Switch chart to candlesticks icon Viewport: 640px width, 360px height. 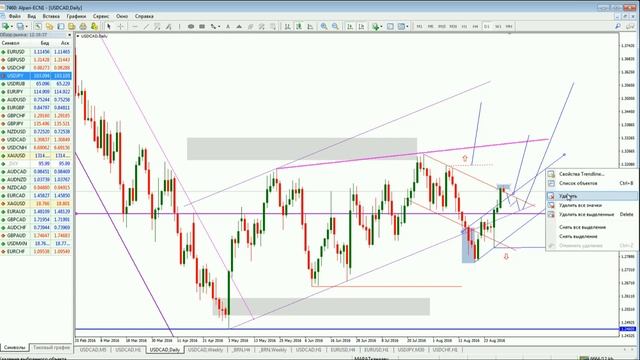(x=299, y=26)
